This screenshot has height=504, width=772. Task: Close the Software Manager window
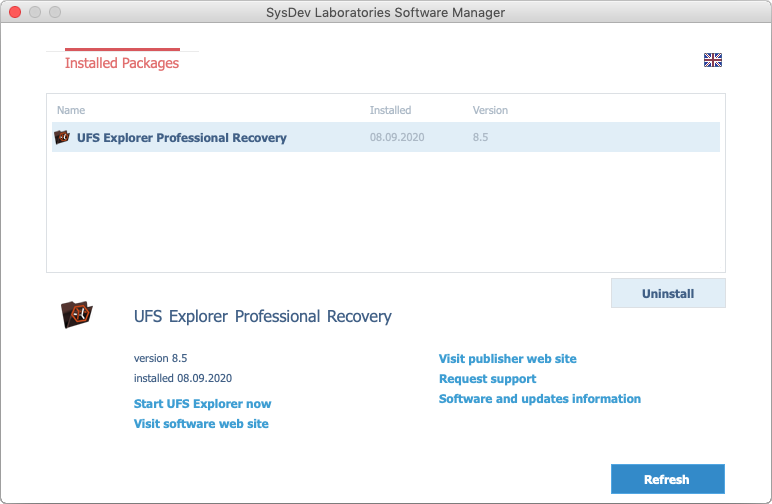[15, 13]
